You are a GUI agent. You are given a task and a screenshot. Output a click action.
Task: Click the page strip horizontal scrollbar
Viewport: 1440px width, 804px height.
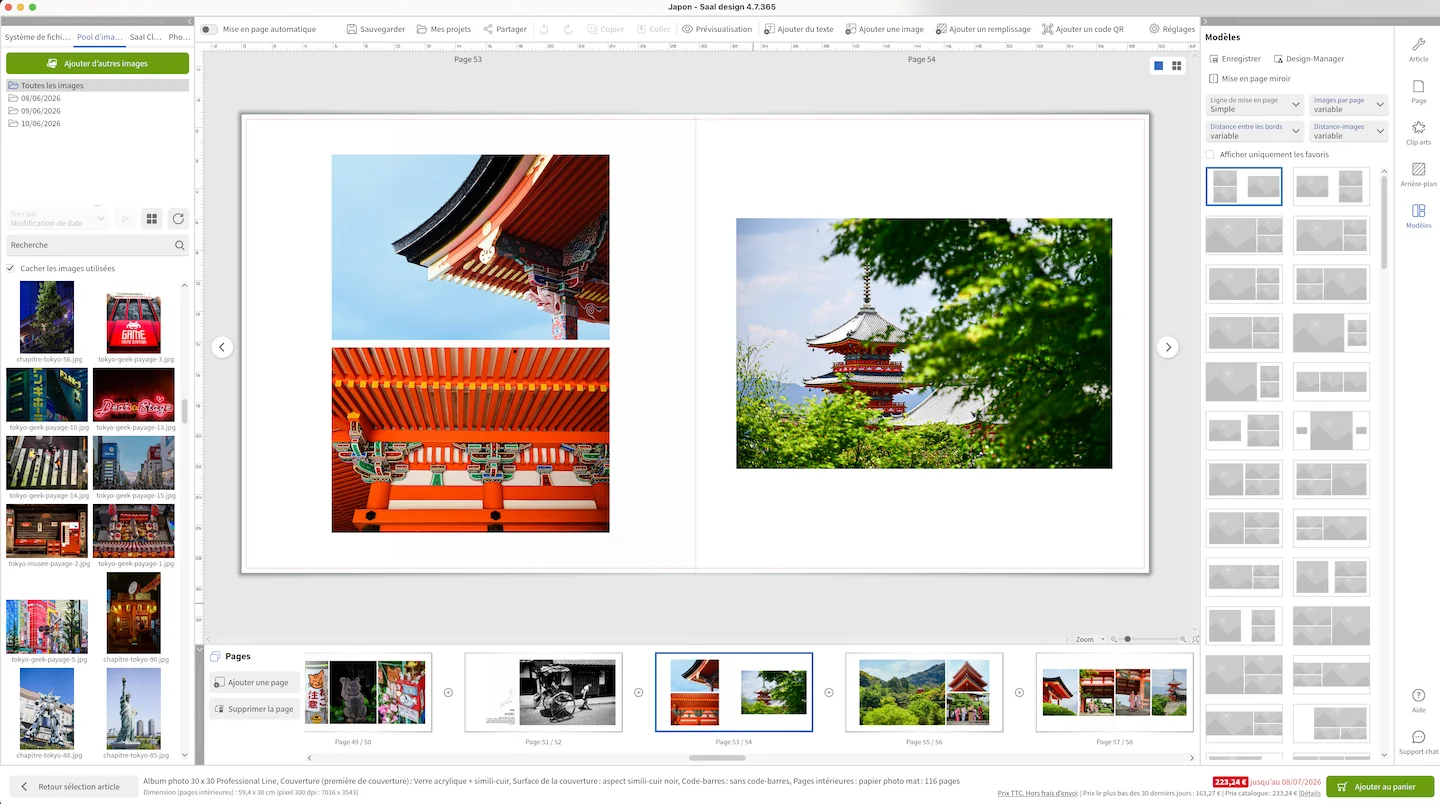point(717,758)
